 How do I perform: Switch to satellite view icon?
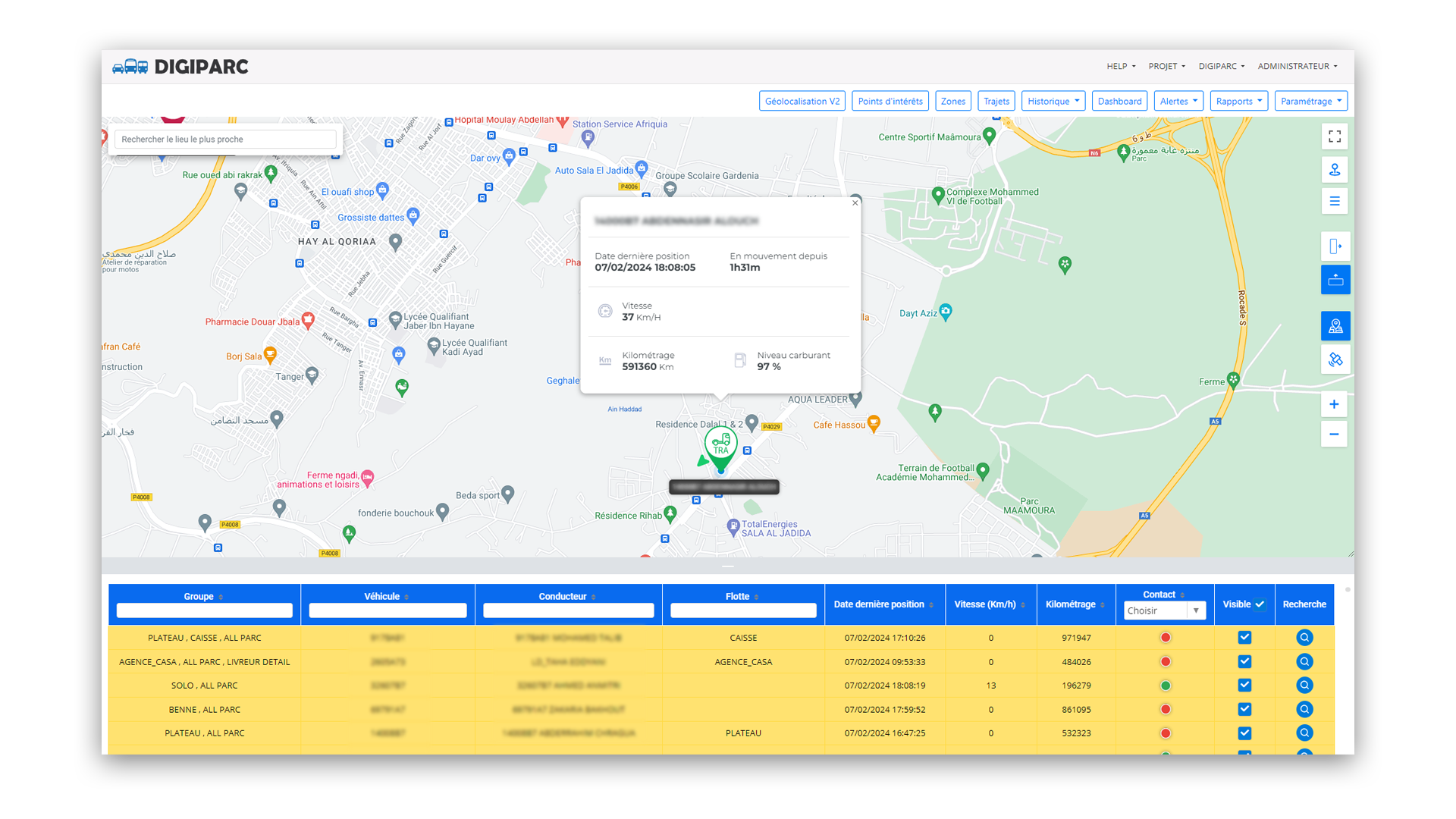pos(1335,359)
